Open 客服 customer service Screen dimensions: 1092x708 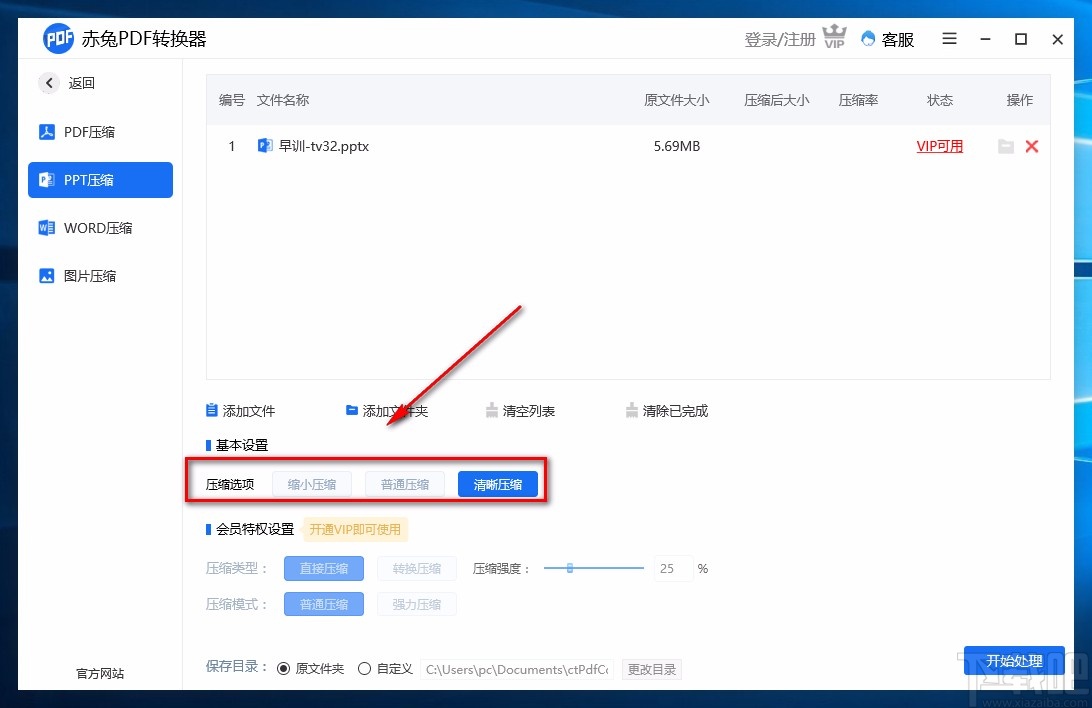point(886,39)
